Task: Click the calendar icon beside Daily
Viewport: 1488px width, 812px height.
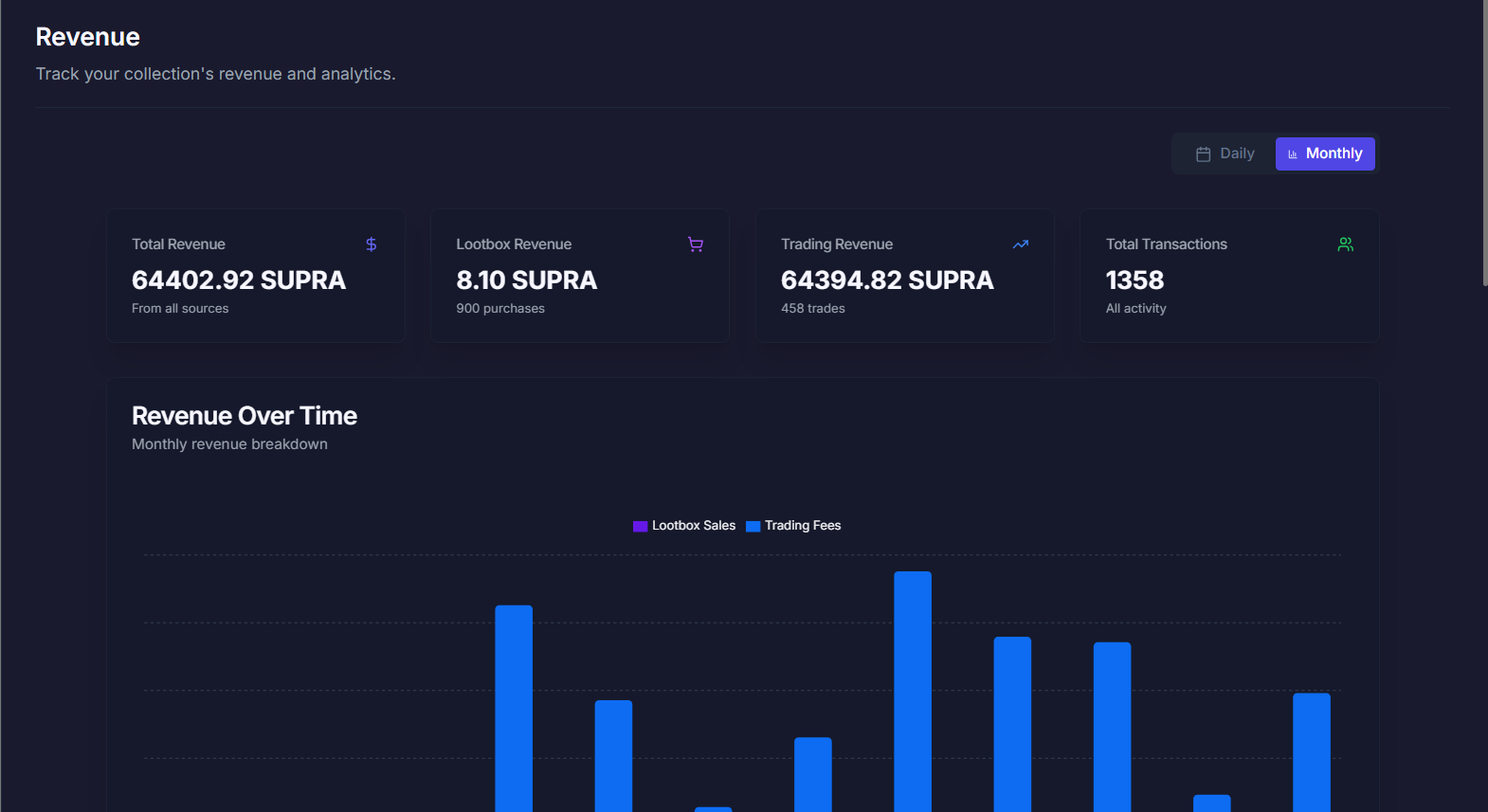Action: [x=1204, y=154]
